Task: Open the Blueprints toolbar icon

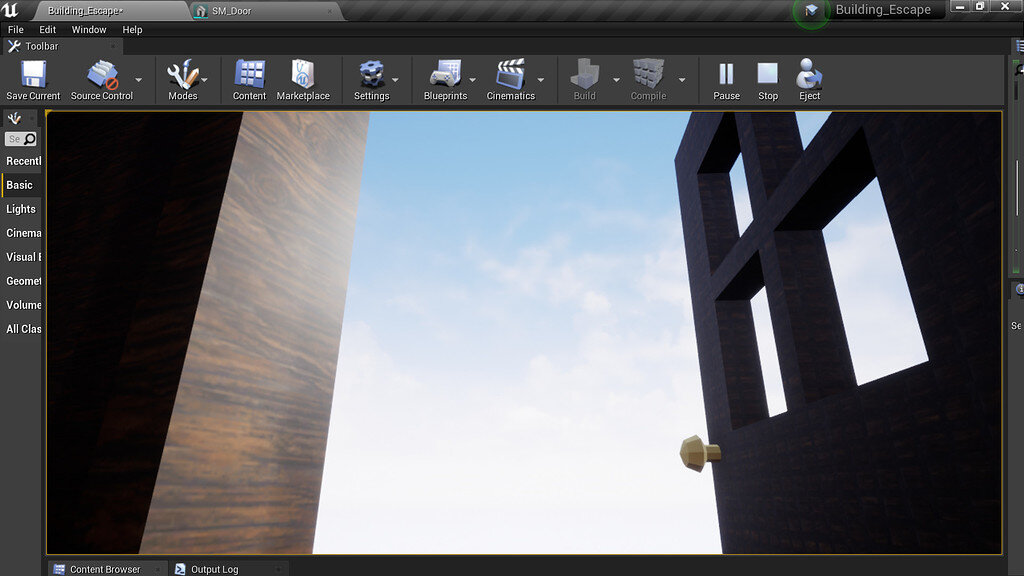Action: click(446, 75)
